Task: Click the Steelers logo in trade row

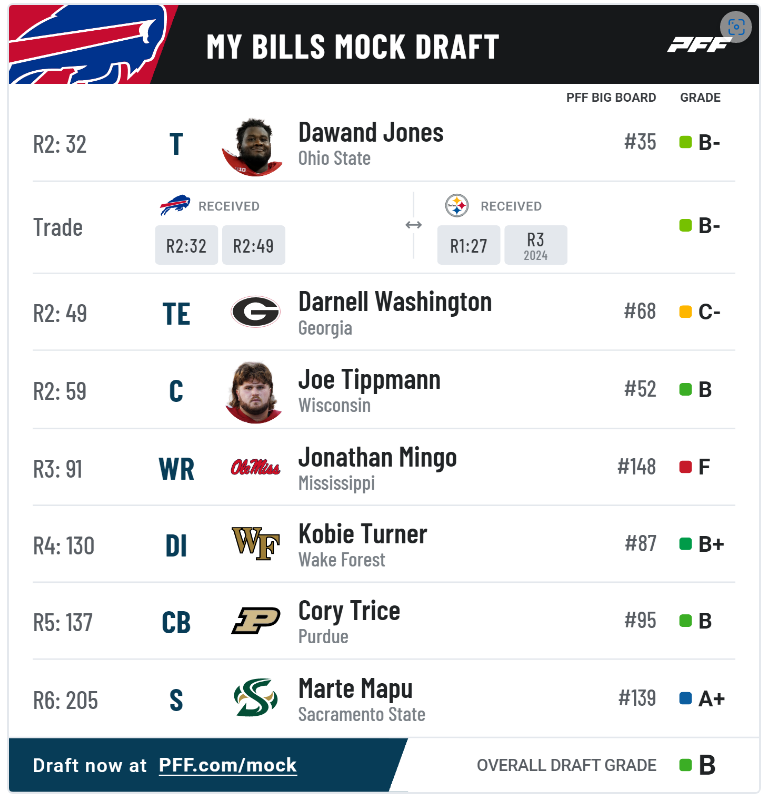Action: coord(457,206)
